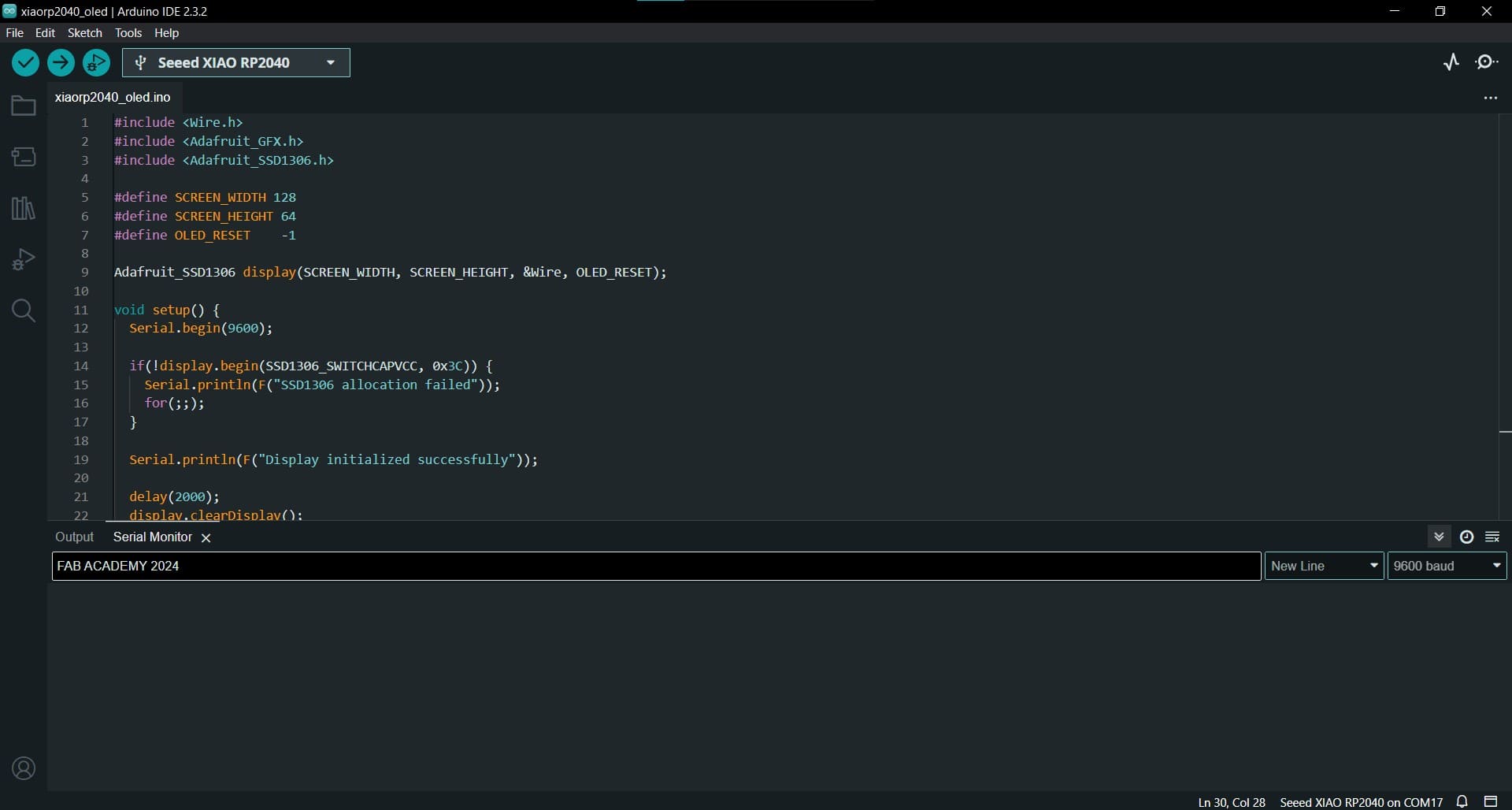Open the Sketch menu

tap(85, 33)
